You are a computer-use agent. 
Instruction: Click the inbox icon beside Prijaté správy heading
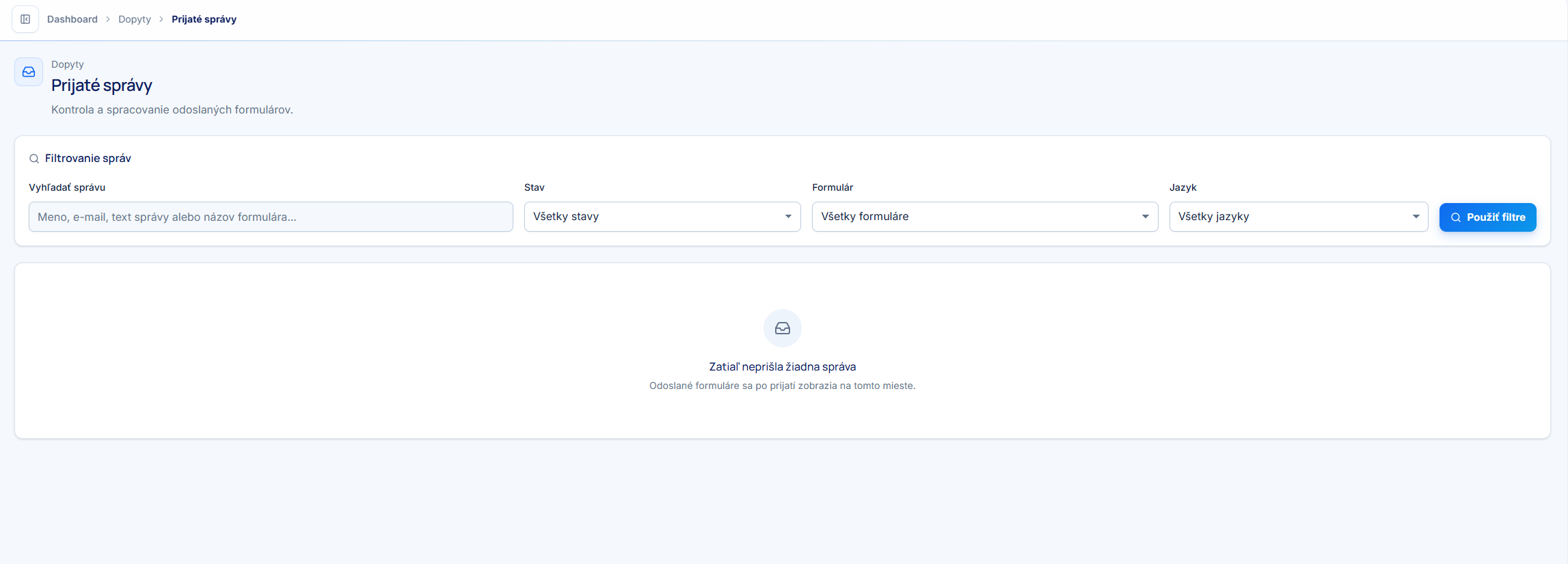[29, 72]
